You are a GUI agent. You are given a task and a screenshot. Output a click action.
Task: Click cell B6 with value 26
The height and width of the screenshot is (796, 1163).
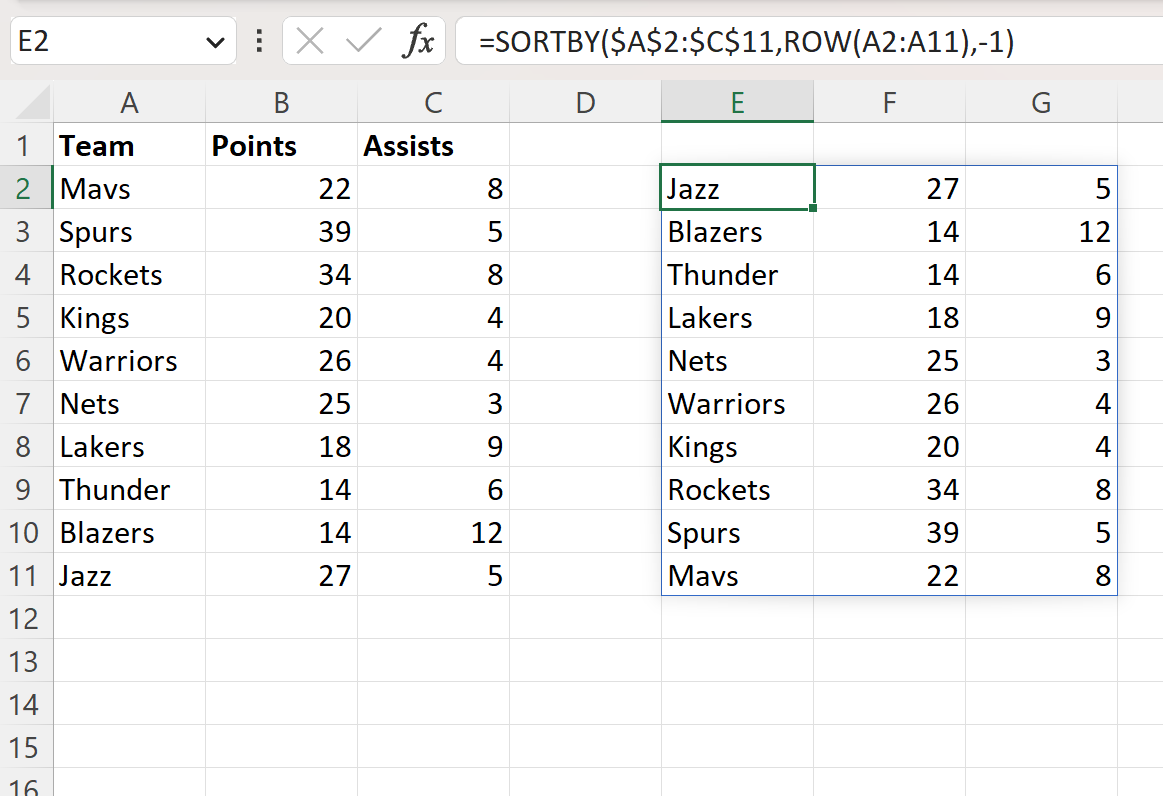pos(281,361)
